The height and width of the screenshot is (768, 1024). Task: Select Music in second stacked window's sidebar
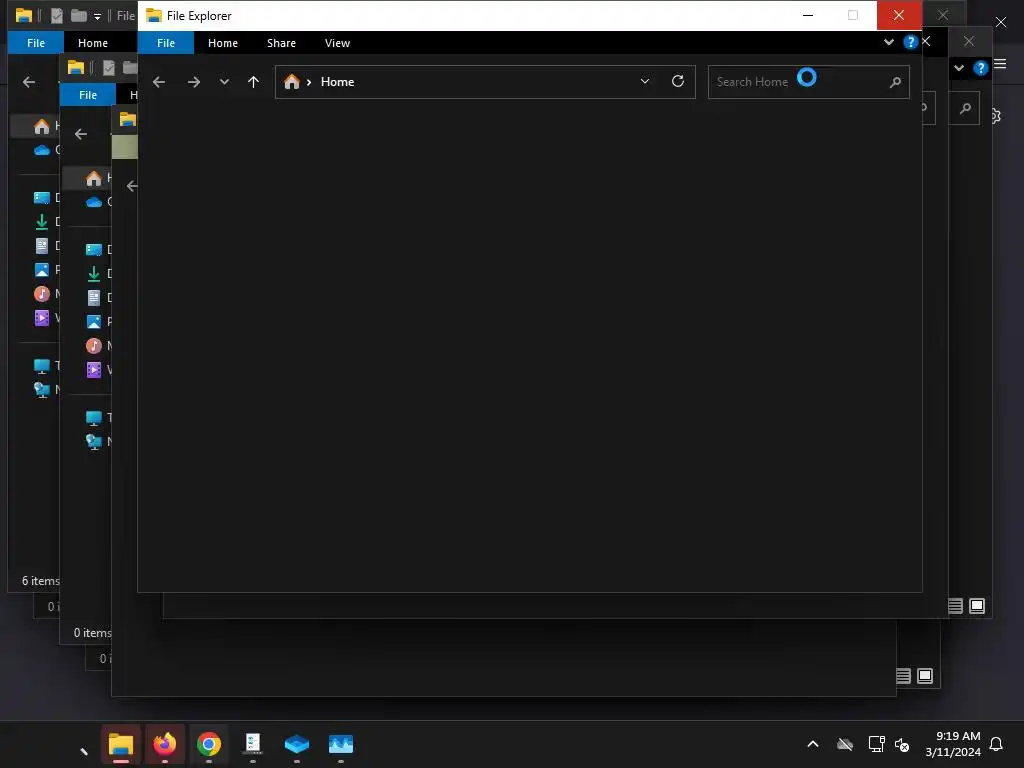[94, 345]
